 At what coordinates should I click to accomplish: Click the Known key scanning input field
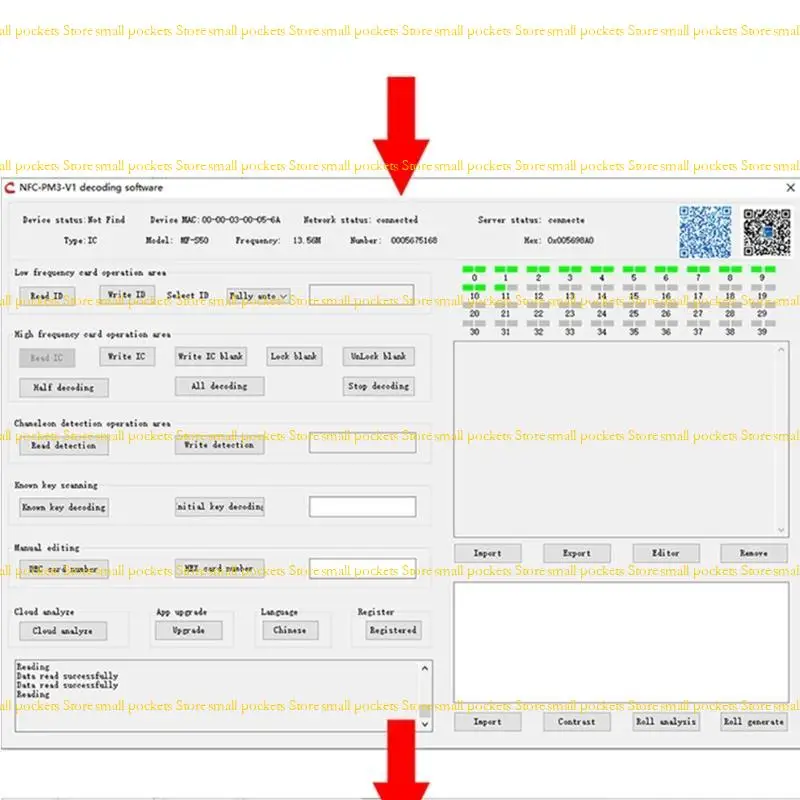coord(362,507)
